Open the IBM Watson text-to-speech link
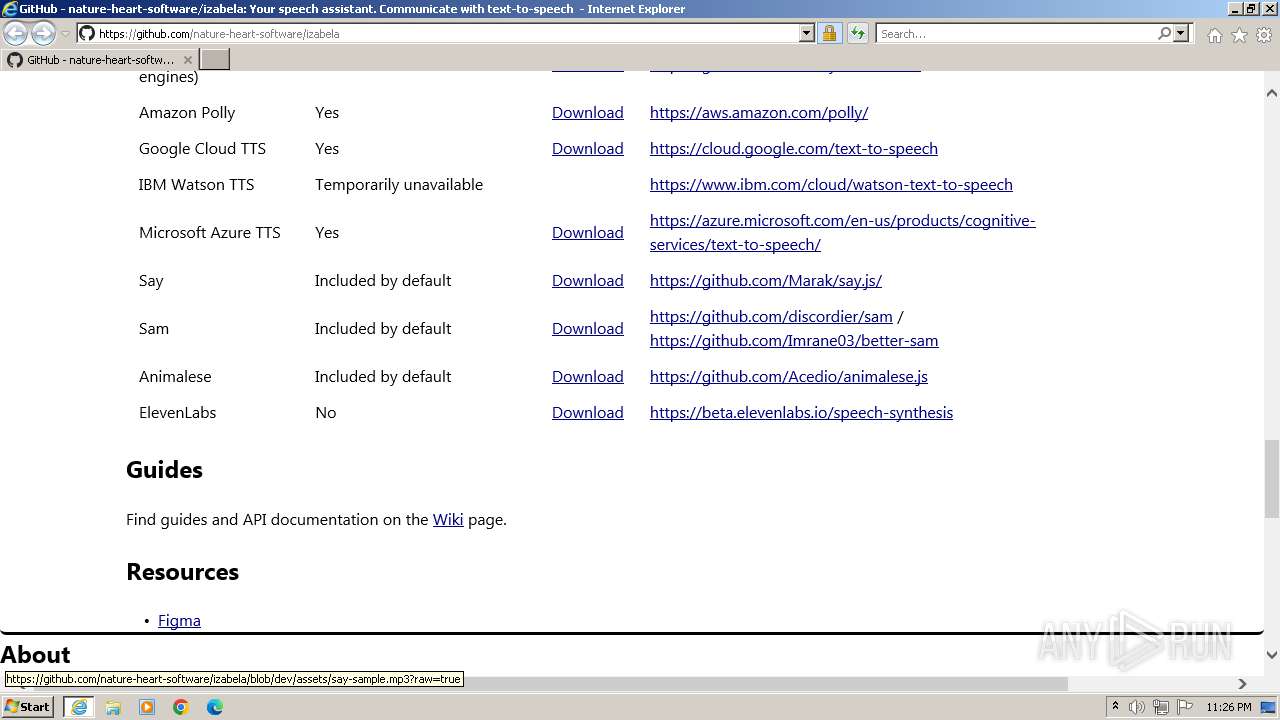Viewport: 1280px width, 720px height. 831,185
